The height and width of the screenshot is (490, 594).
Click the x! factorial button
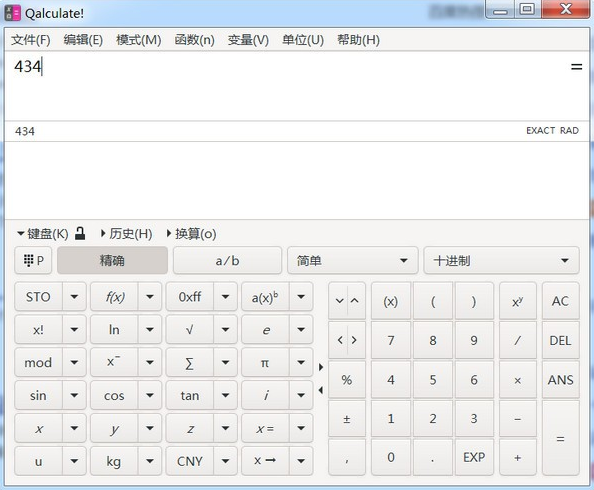tap(38, 330)
